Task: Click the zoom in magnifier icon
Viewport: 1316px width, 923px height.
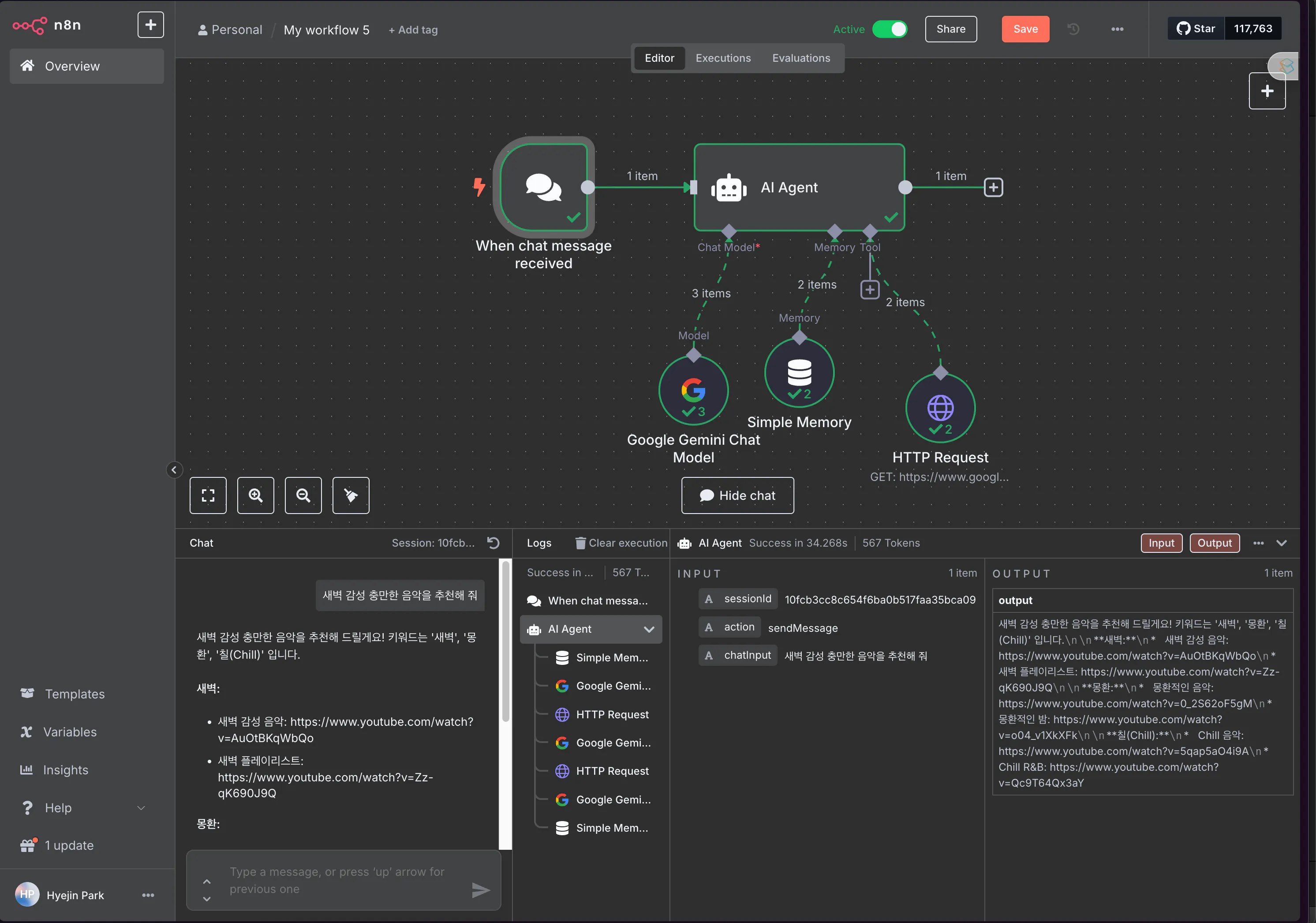Action: tap(256, 495)
